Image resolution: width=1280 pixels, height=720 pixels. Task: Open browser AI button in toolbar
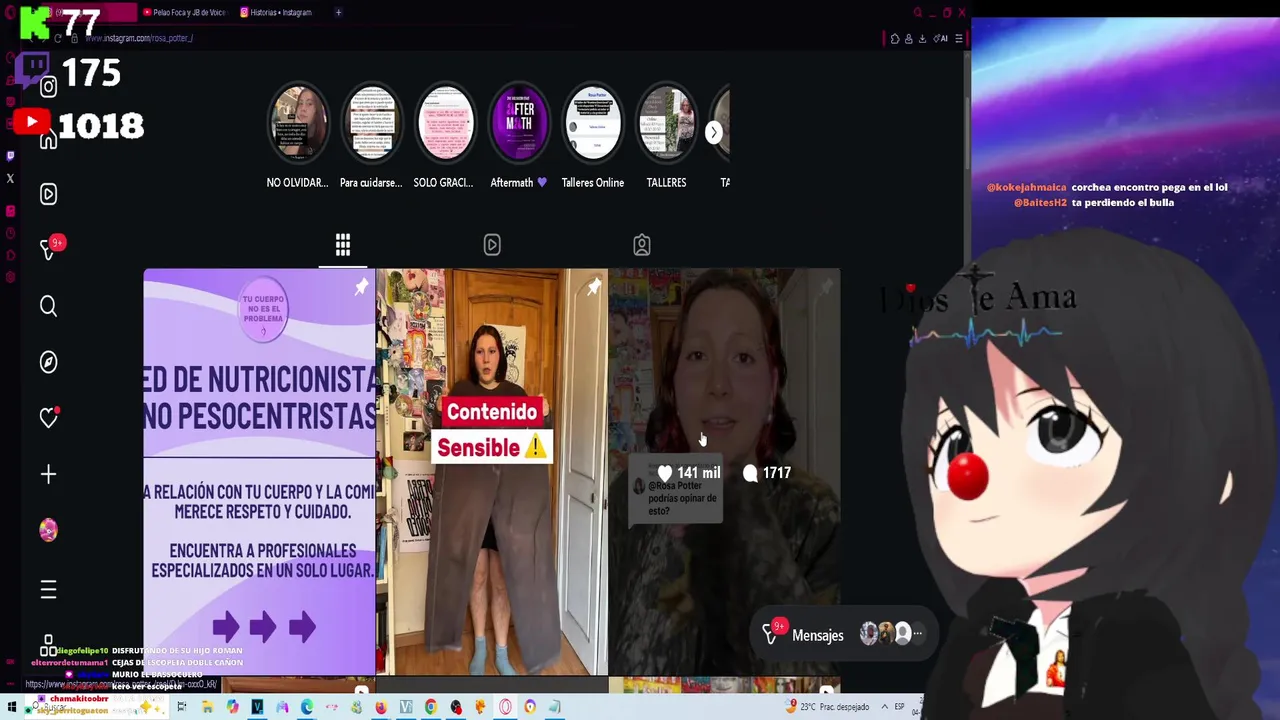(941, 38)
